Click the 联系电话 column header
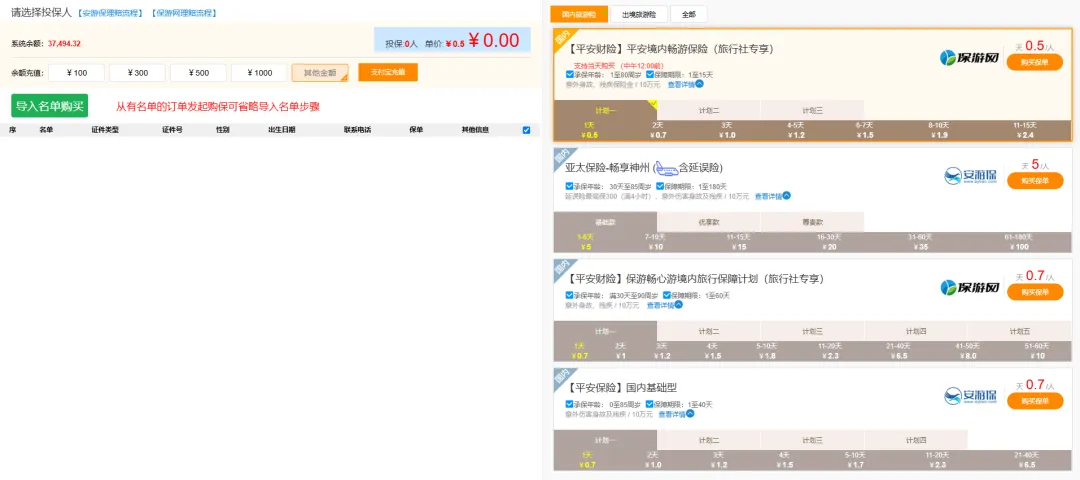Image resolution: width=1080 pixels, height=480 pixels. point(357,130)
